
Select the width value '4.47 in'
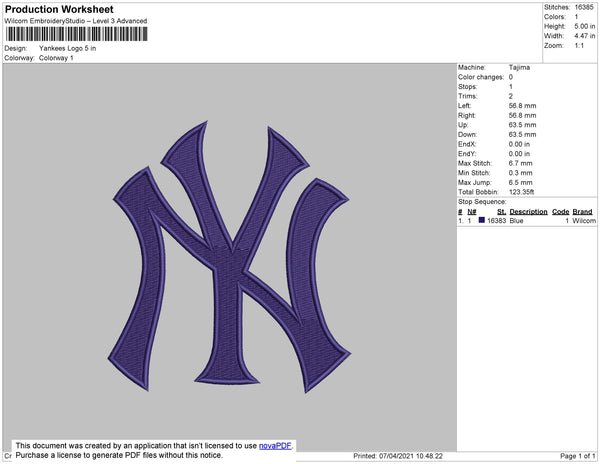pos(585,36)
